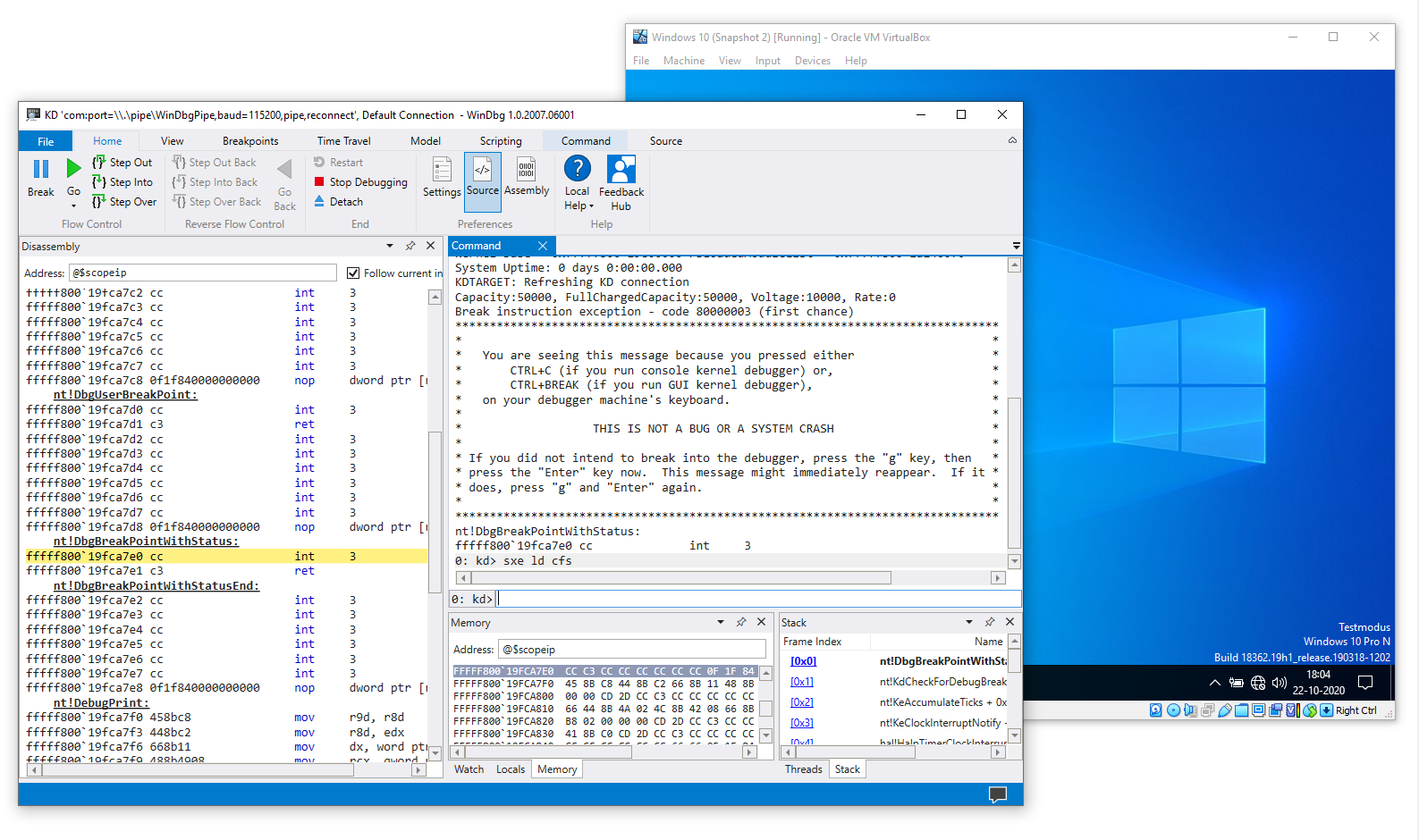Open the command tab overflow dropdown
The image size is (1419, 840).
[1016, 246]
